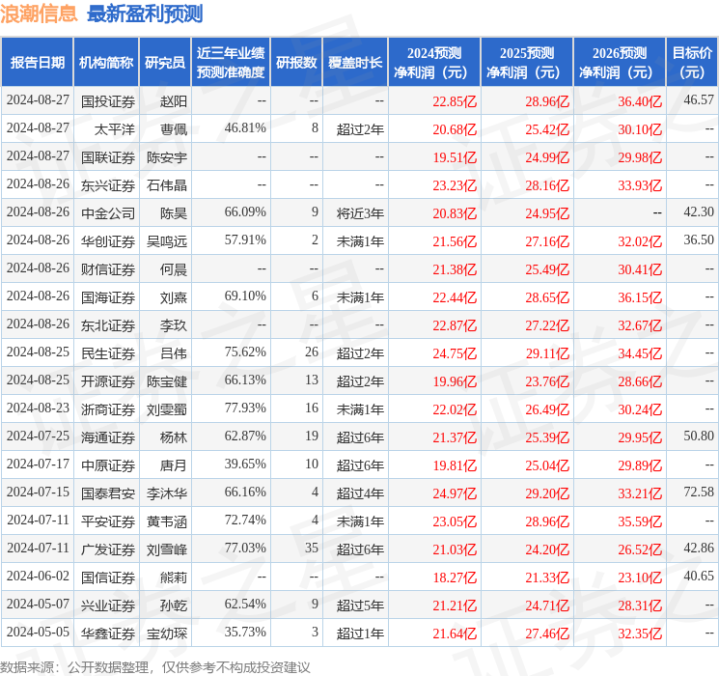Click the 广发证券 institution cell
This screenshot has width=719, height=676.
pyautogui.click(x=108, y=549)
